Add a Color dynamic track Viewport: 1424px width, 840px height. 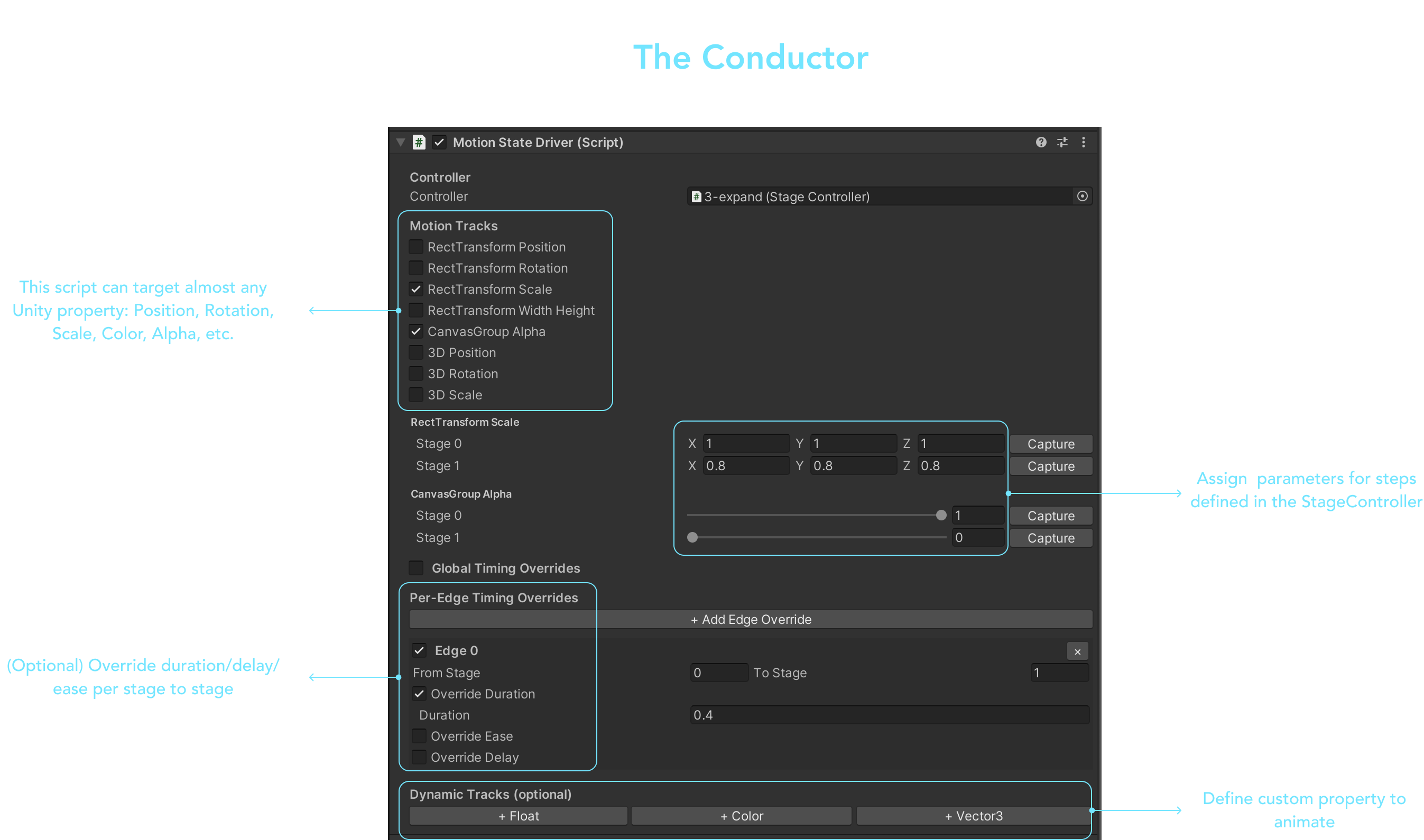tap(741, 816)
